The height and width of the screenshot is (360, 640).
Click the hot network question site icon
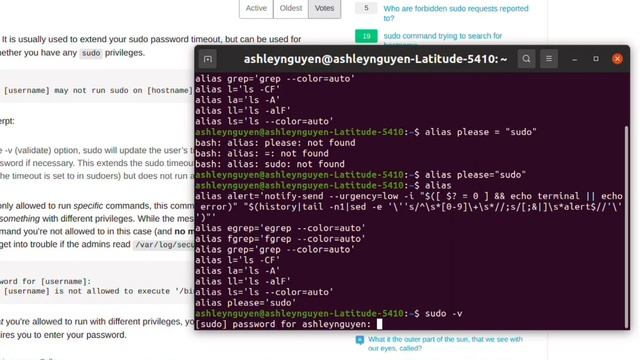360,340
